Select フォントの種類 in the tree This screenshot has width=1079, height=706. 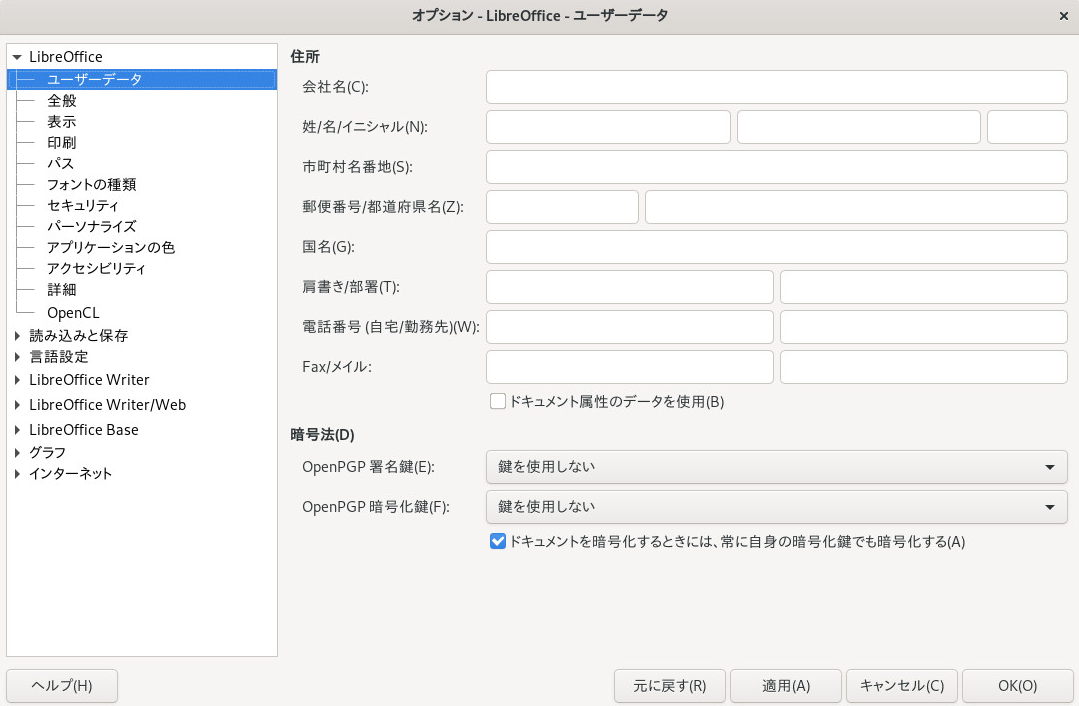point(92,184)
